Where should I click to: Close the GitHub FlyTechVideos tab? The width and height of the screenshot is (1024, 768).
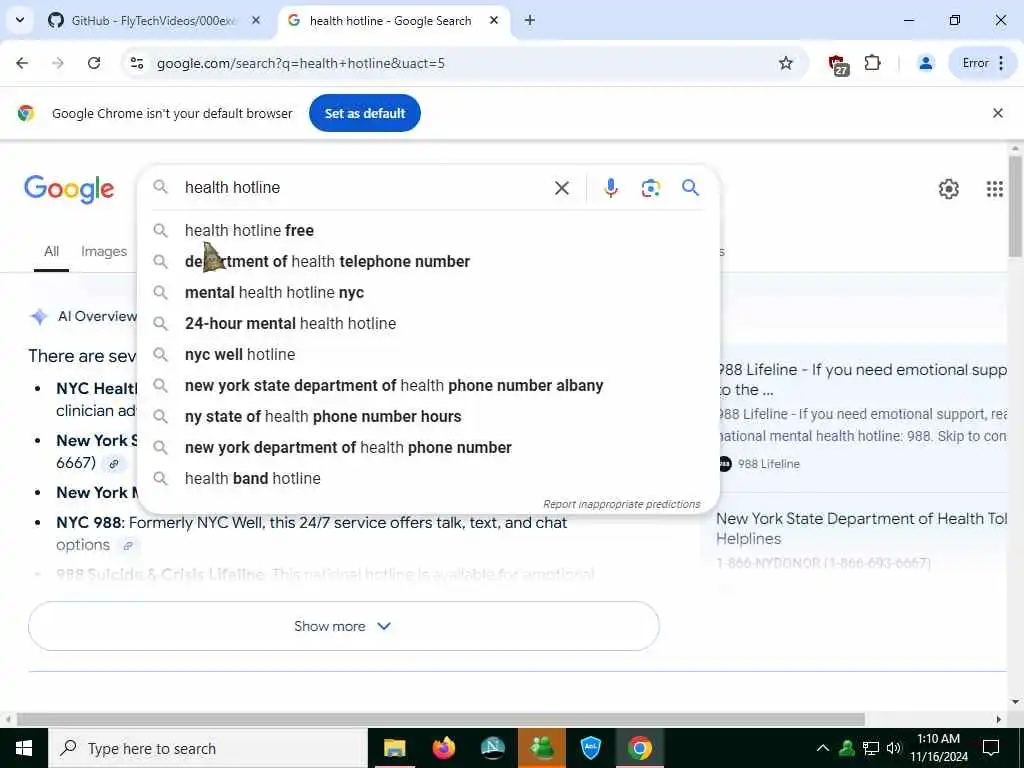point(256,21)
